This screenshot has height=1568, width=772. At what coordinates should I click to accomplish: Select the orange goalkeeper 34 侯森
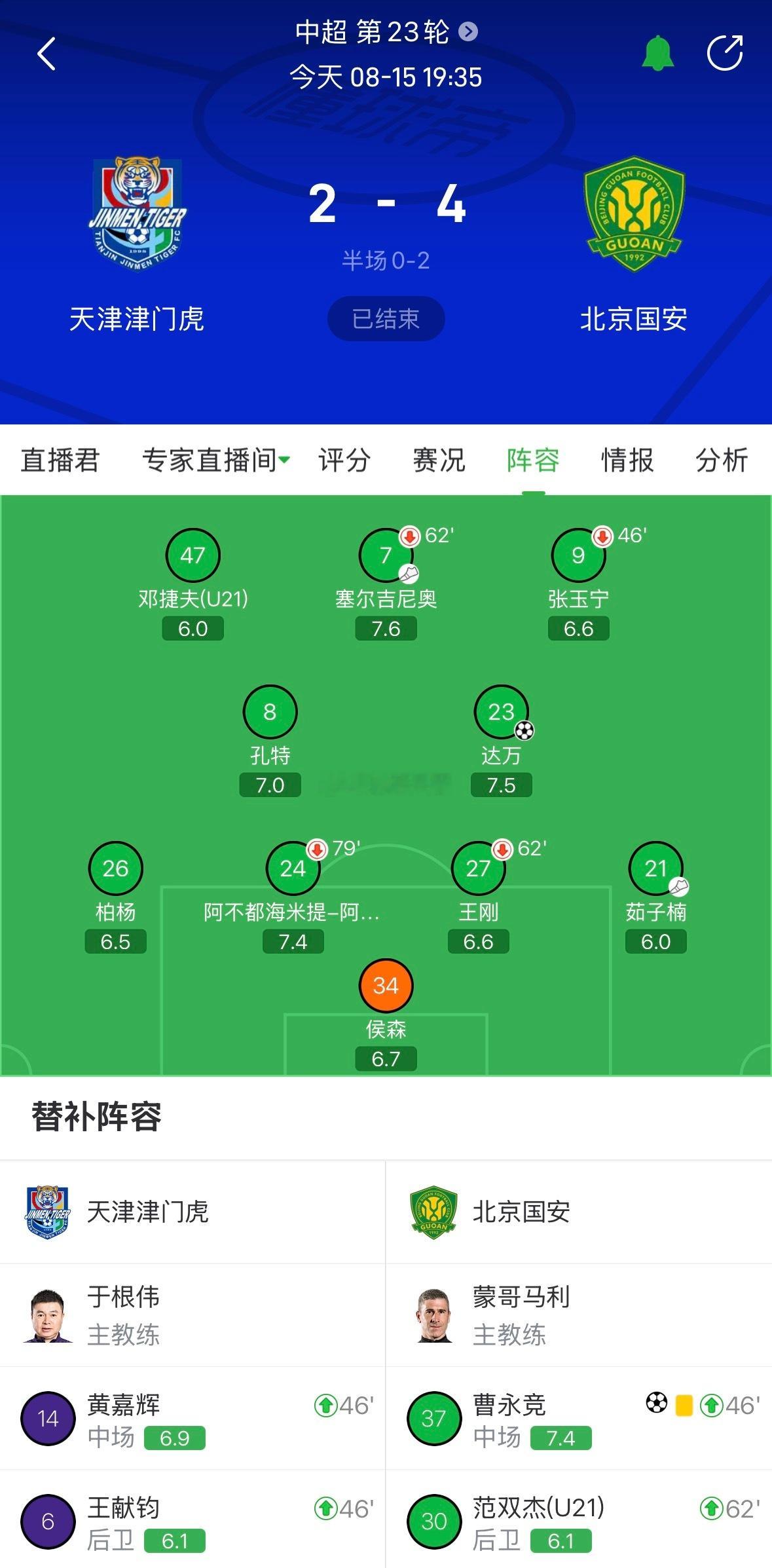tap(386, 986)
